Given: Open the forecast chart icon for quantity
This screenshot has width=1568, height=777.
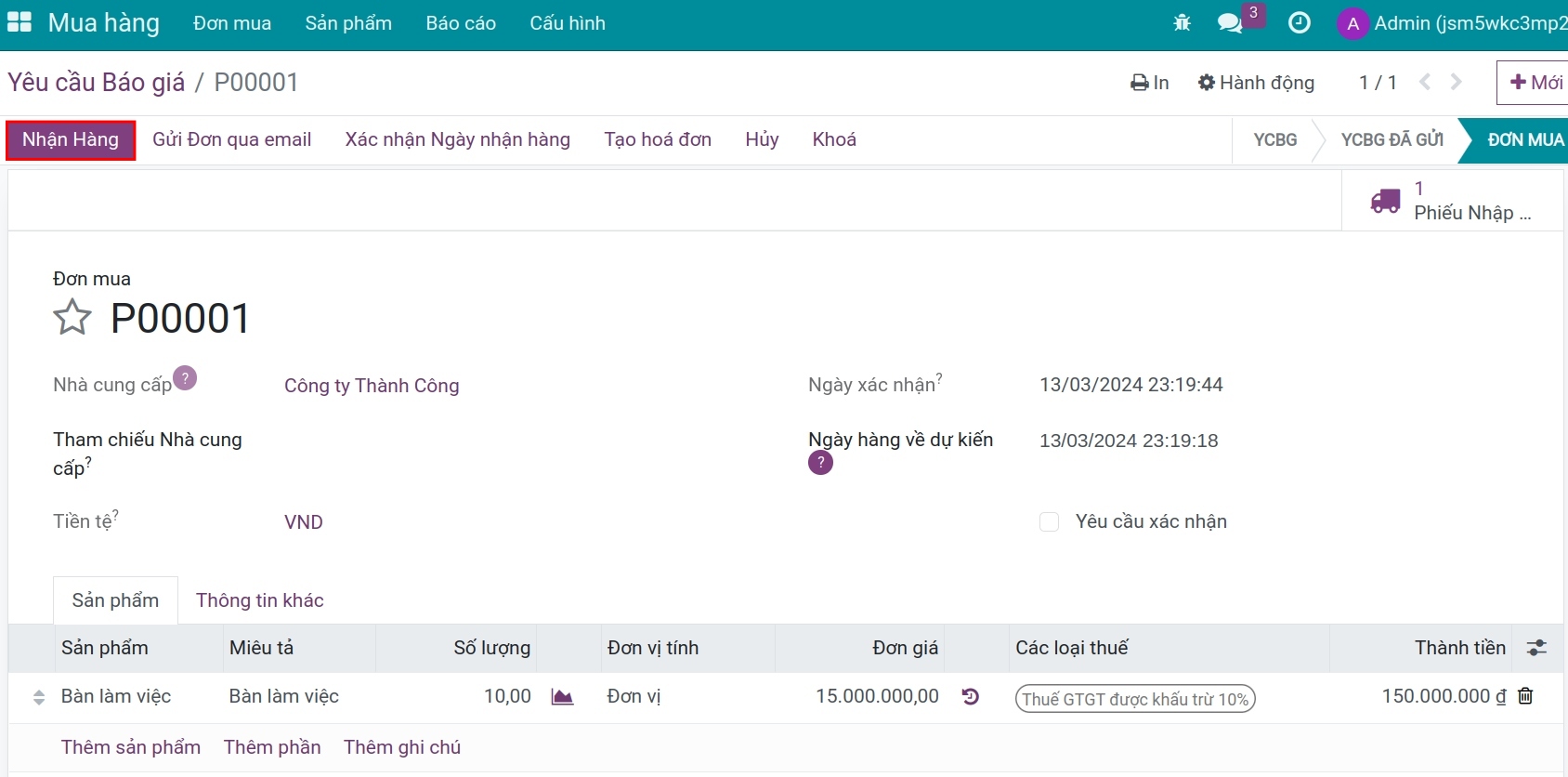Looking at the screenshot, I should [562, 697].
